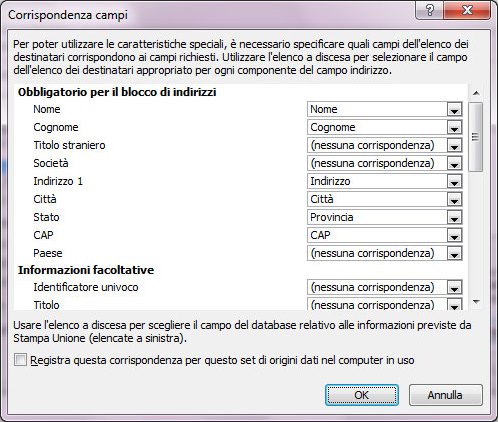The width and height of the screenshot is (498, 422).
Task: Open the help question mark icon
Action: pyautogui.click(x=430, y=11)
